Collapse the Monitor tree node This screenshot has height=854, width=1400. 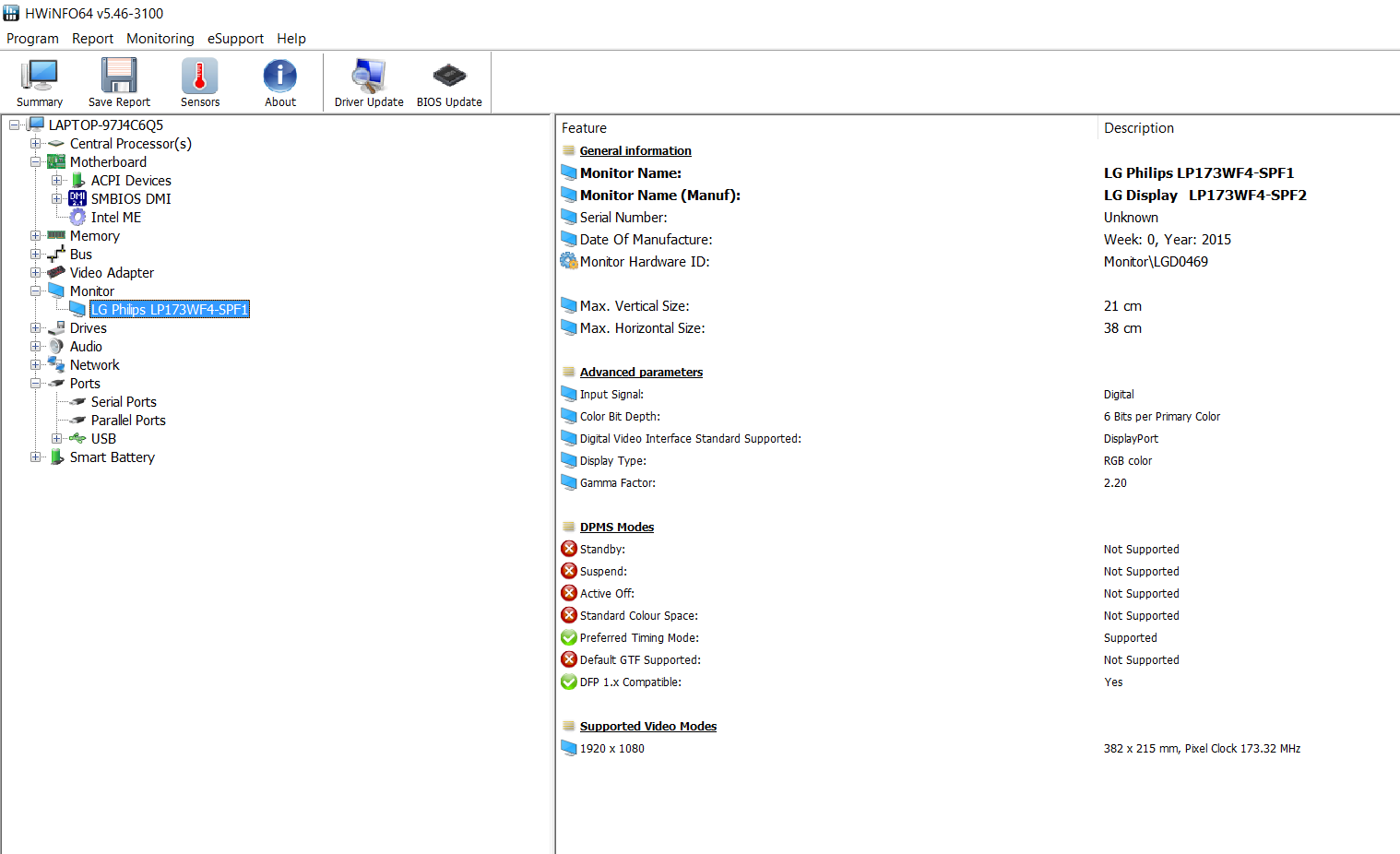click(x=35, y=291)
